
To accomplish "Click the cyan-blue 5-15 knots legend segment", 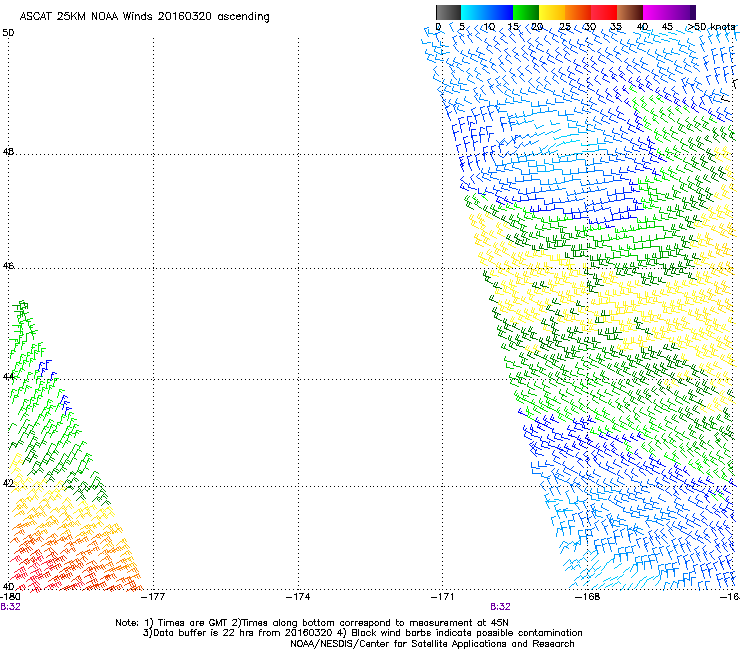I will click(487, 12).
